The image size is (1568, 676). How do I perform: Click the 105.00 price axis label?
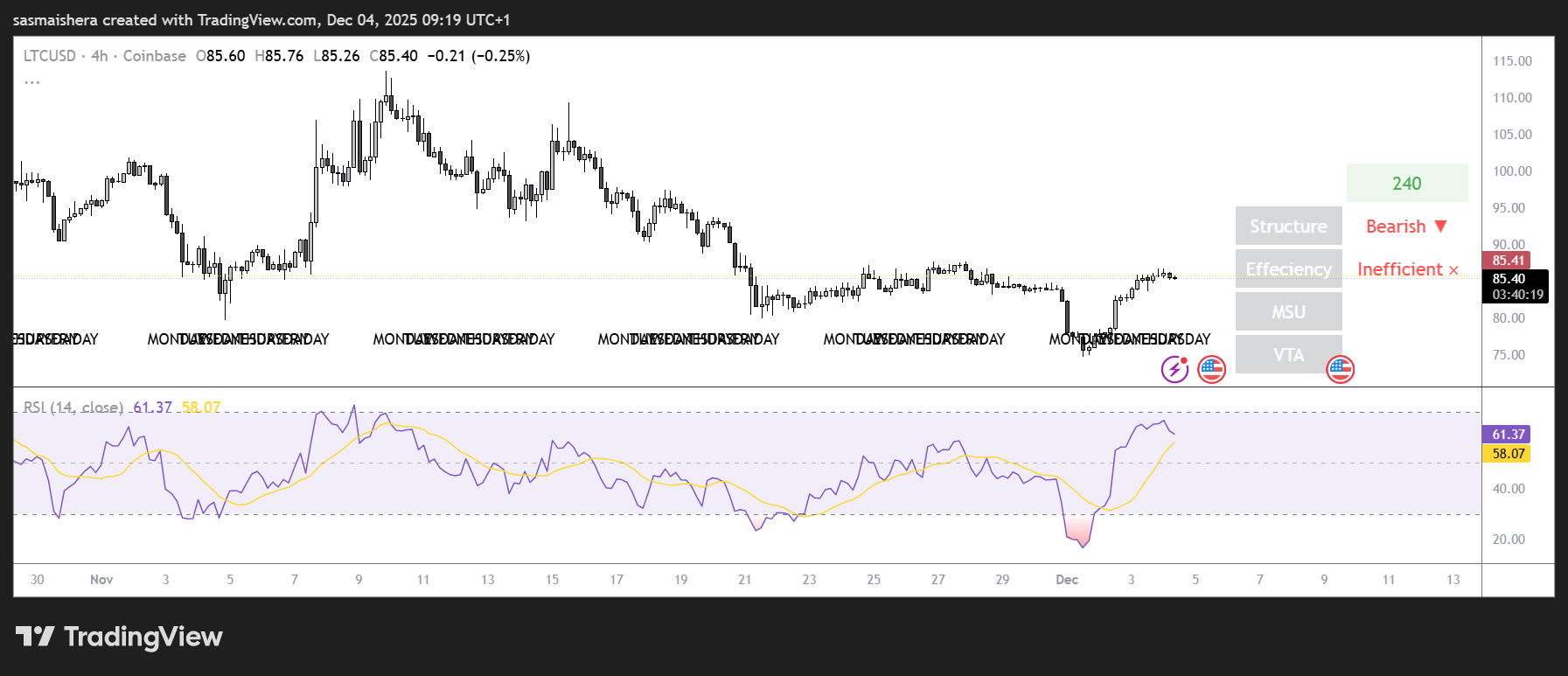coord(1512,135)
